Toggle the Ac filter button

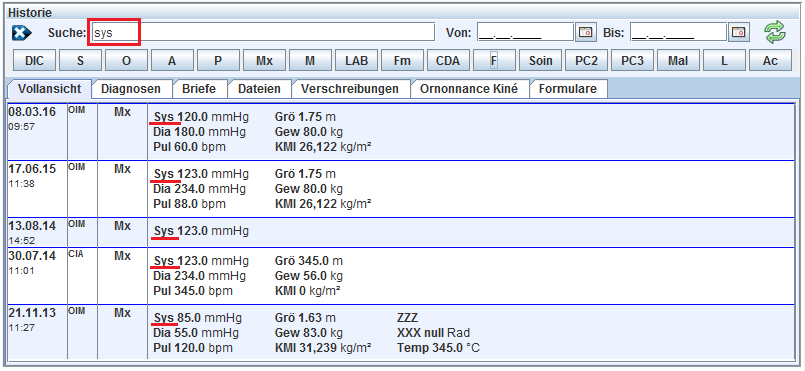point(770,61)
